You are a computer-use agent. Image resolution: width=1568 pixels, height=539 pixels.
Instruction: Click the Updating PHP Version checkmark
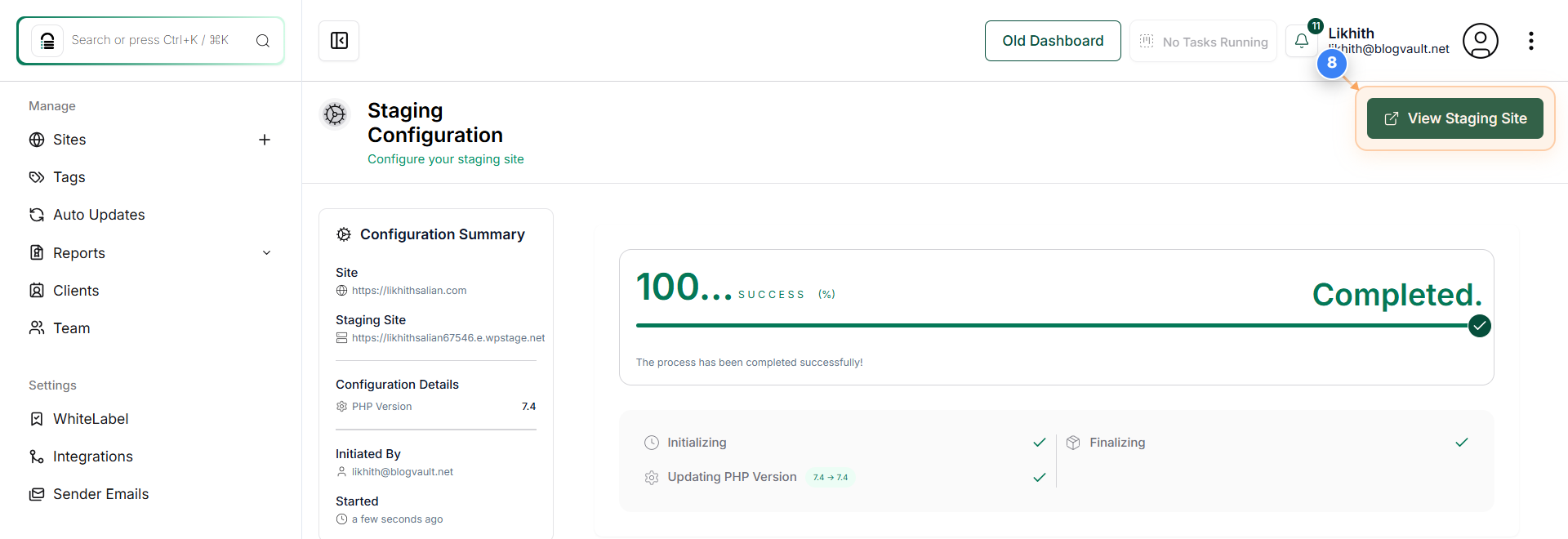pyautogui.click(x=1040, y=478)
